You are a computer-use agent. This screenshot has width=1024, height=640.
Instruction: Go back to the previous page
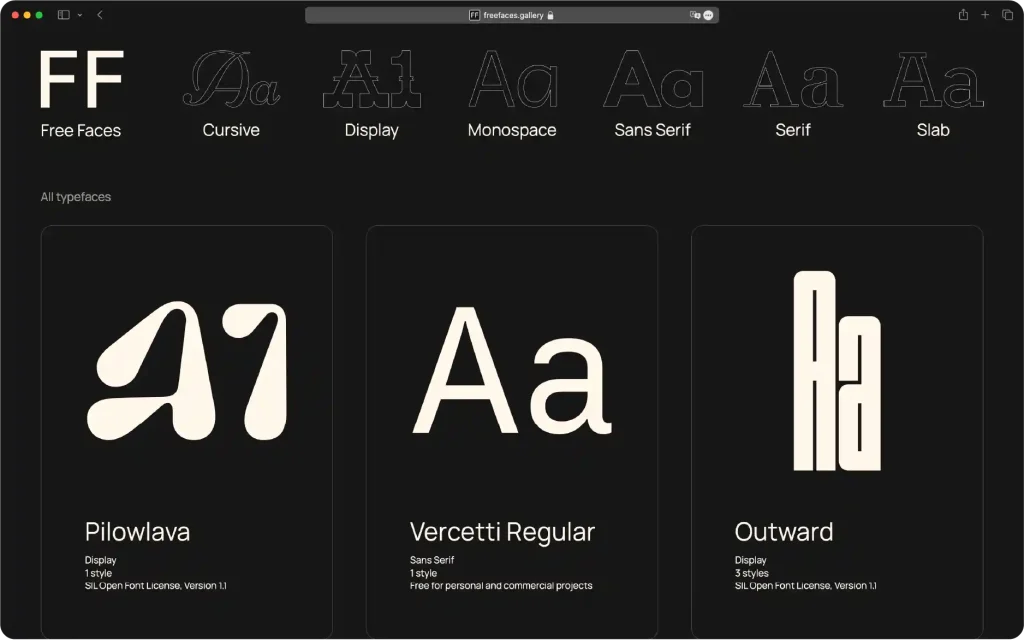coord(100,15)
